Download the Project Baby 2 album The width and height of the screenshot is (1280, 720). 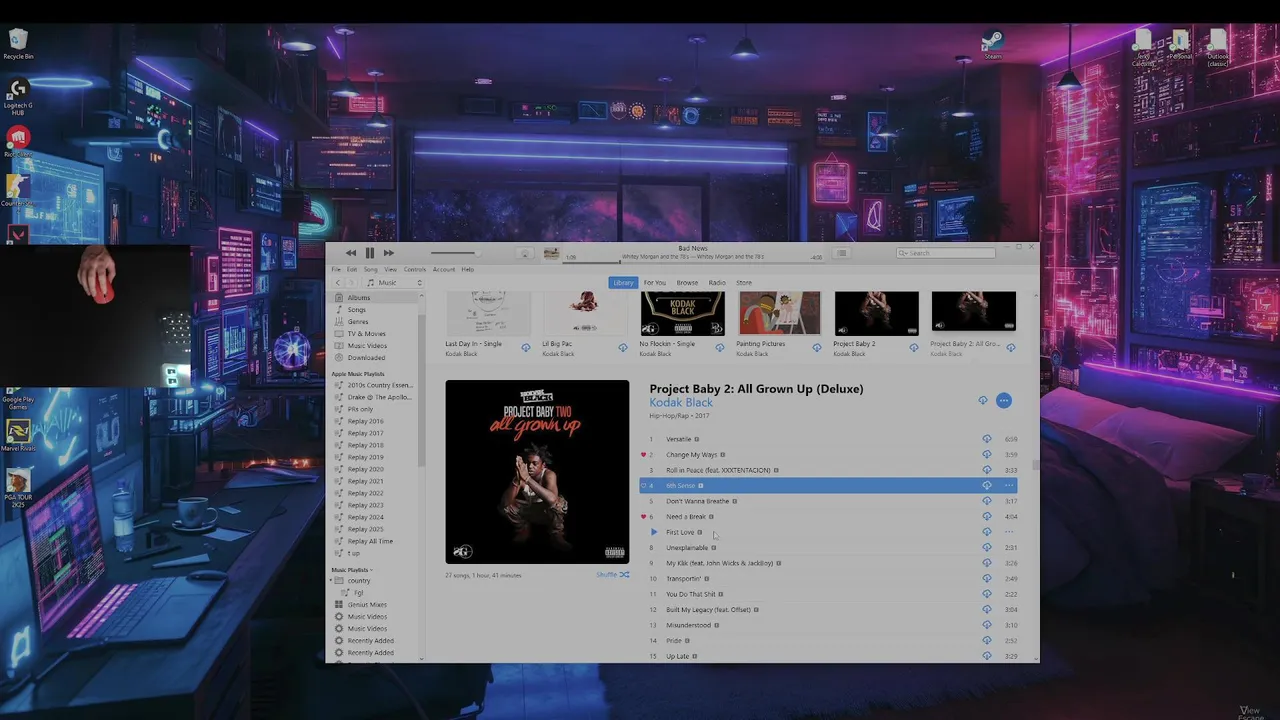(x=913, y=348)
